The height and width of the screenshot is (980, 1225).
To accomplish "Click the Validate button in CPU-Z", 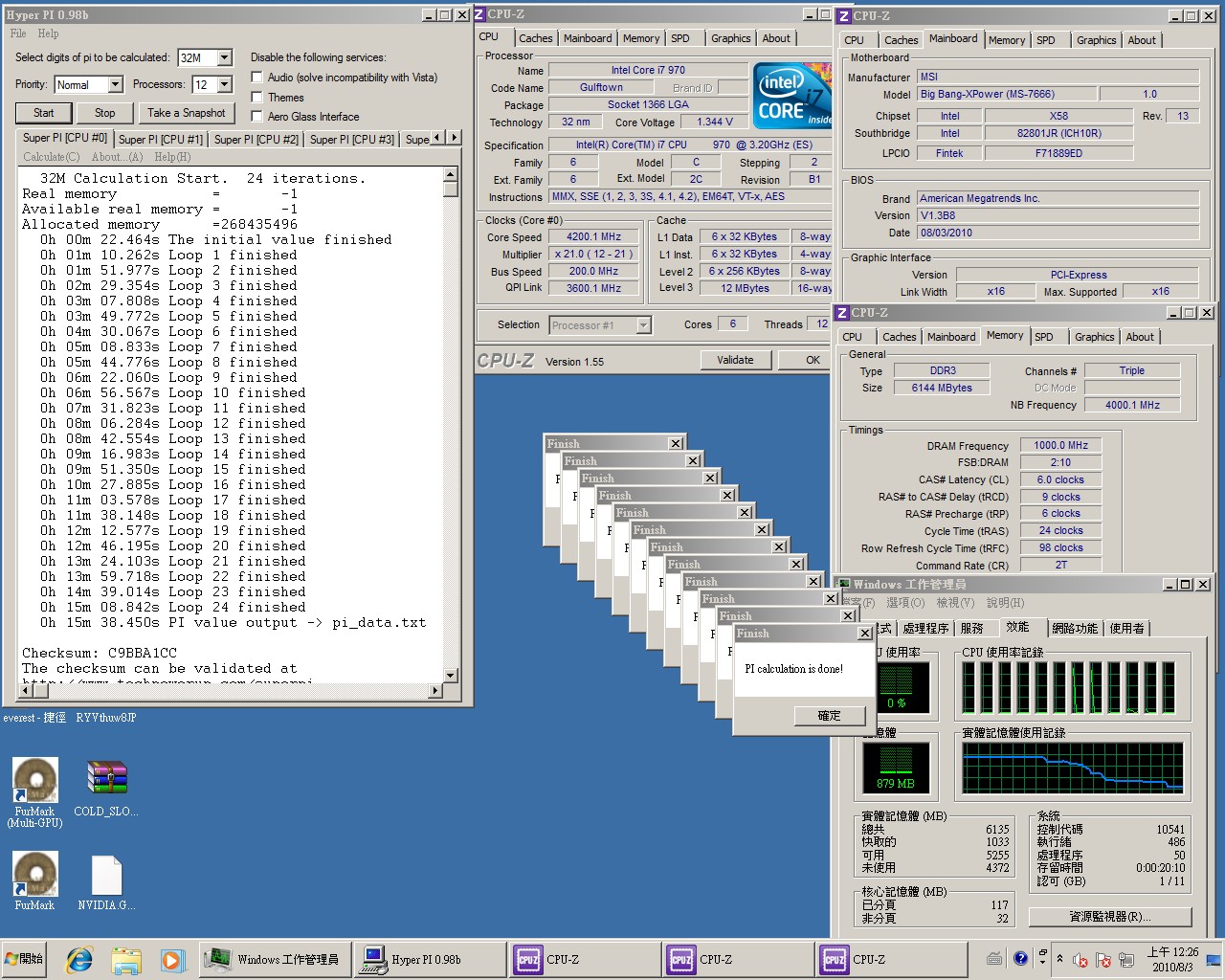I will (735, 360).
